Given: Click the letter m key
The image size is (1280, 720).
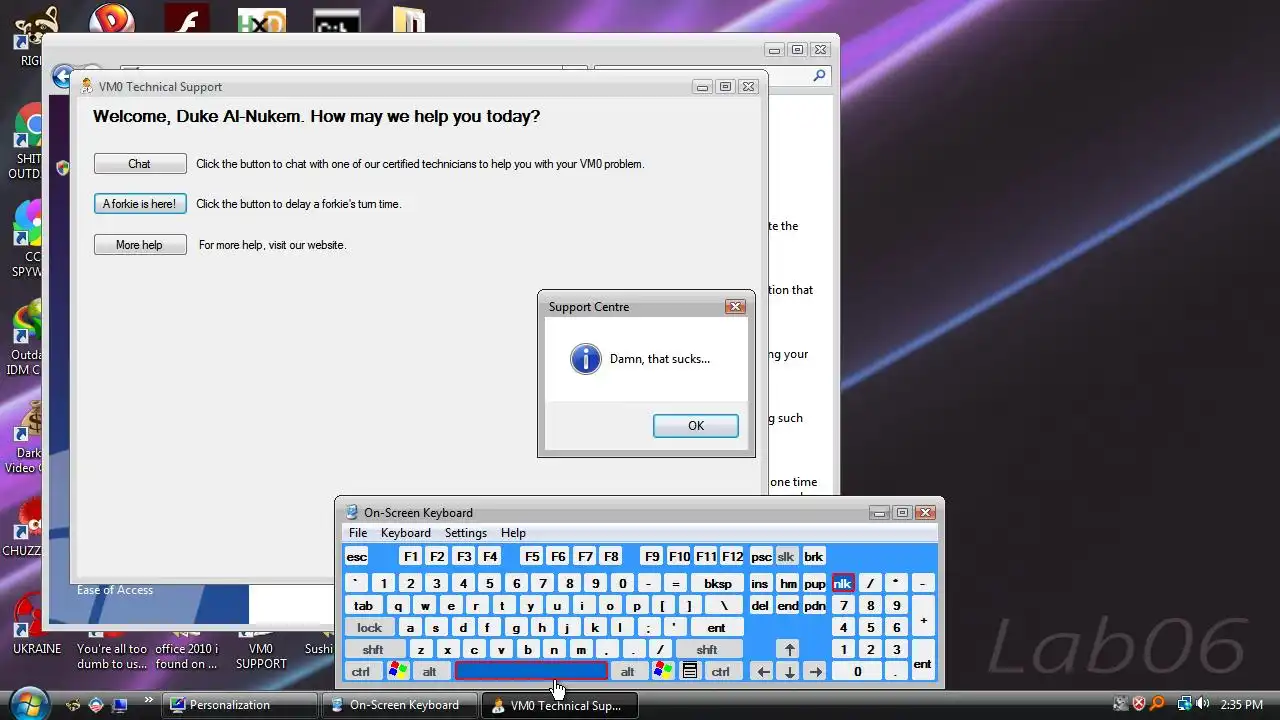Looking at the screenshot, I should point(581,649).
